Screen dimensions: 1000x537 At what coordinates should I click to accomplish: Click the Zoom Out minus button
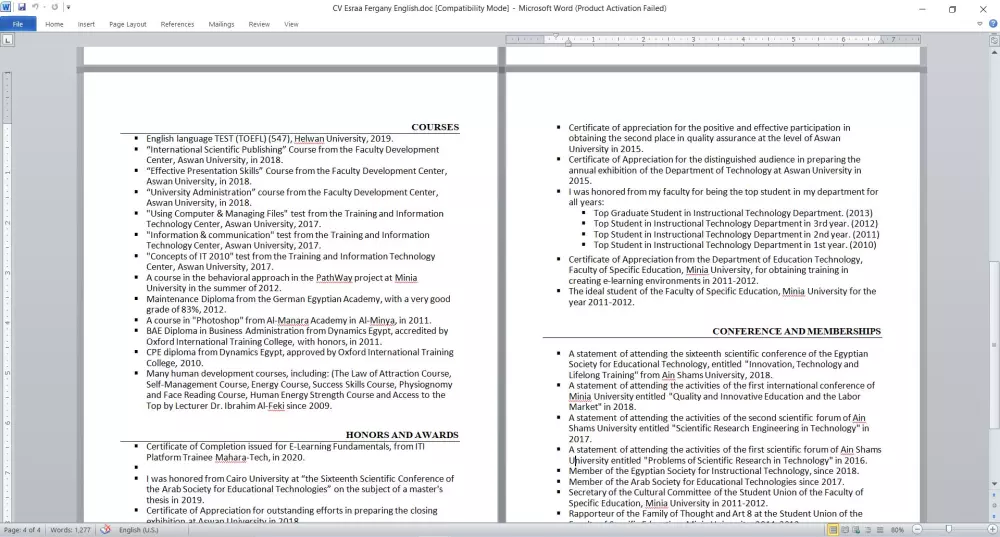point(917,530)
